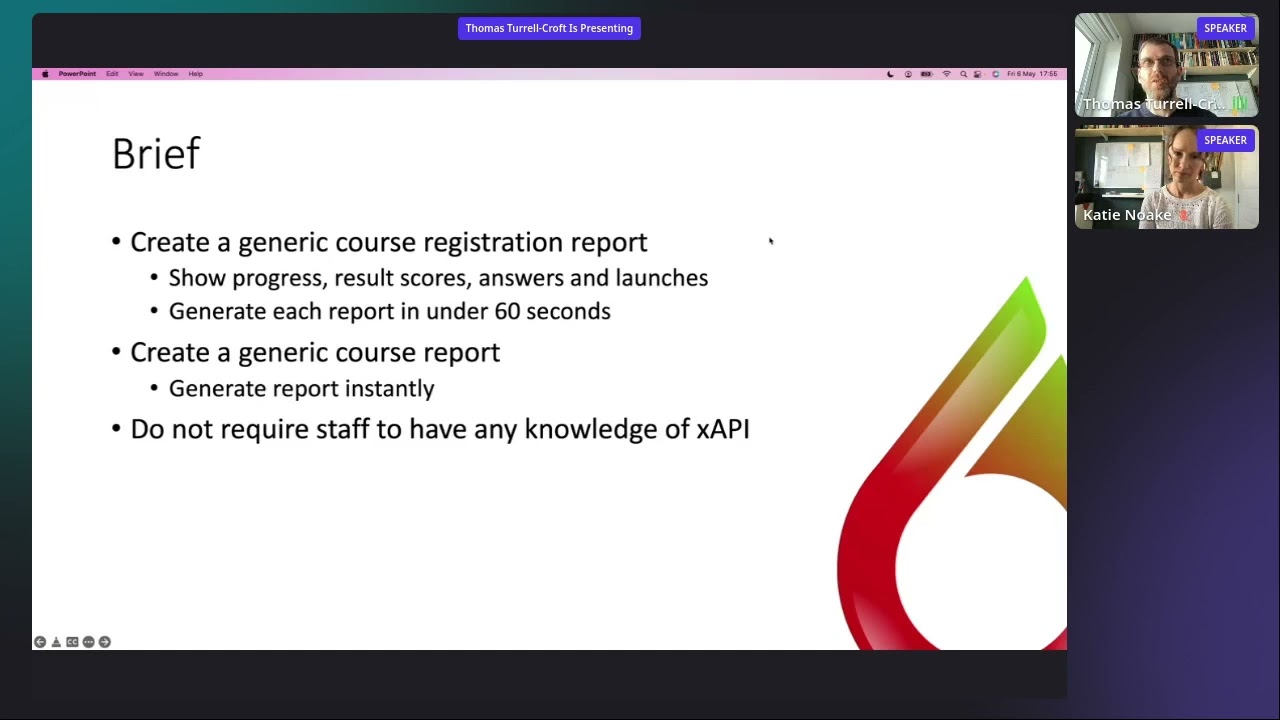Open the Apple menu

(x=45, y=74)
